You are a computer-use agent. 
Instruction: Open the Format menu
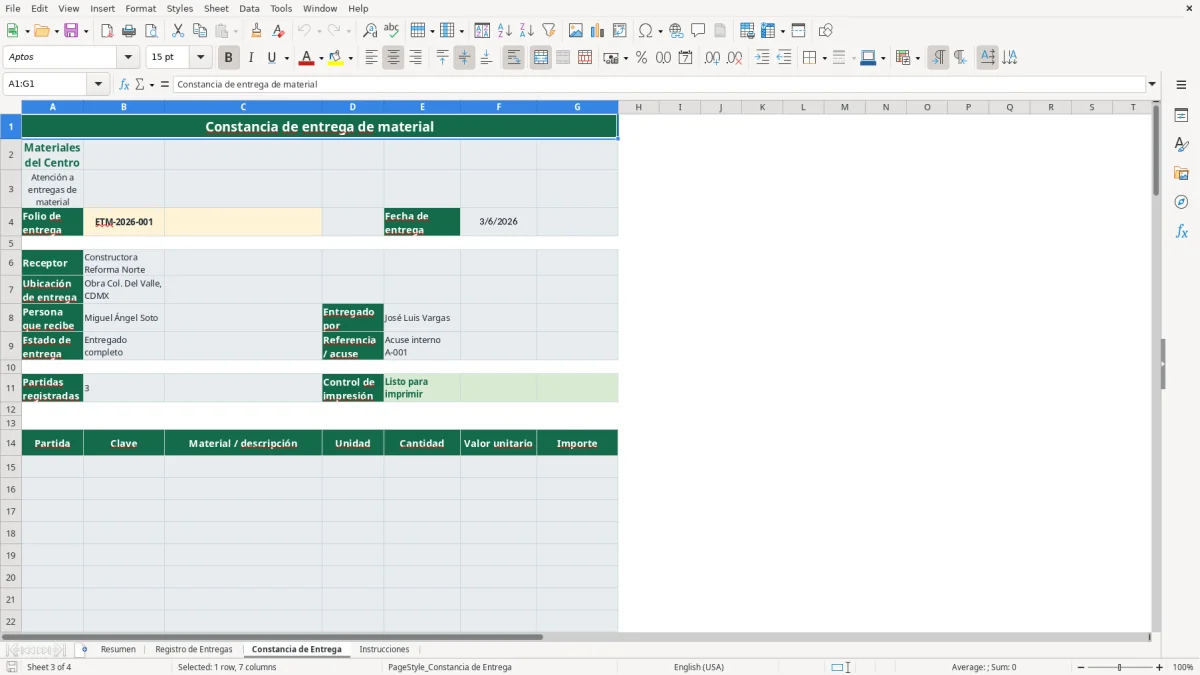pos(140,8)
